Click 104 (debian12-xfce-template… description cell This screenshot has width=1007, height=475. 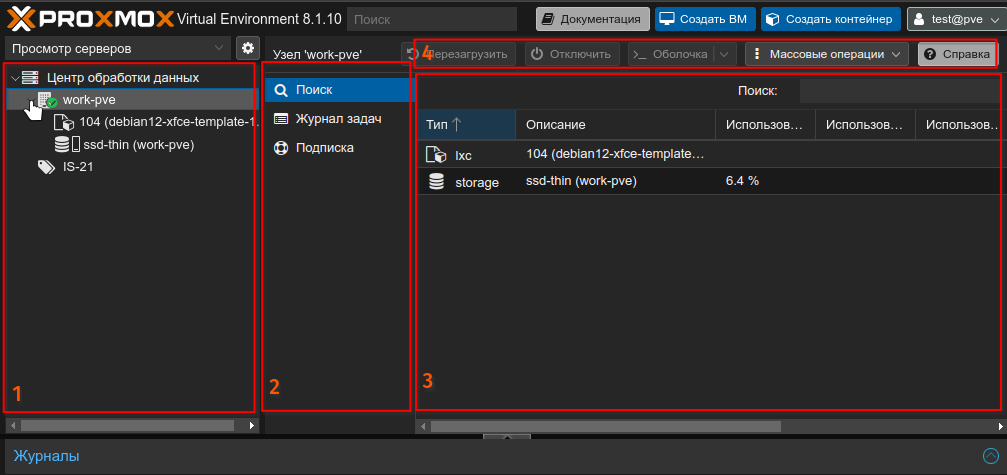pos(615,154)
